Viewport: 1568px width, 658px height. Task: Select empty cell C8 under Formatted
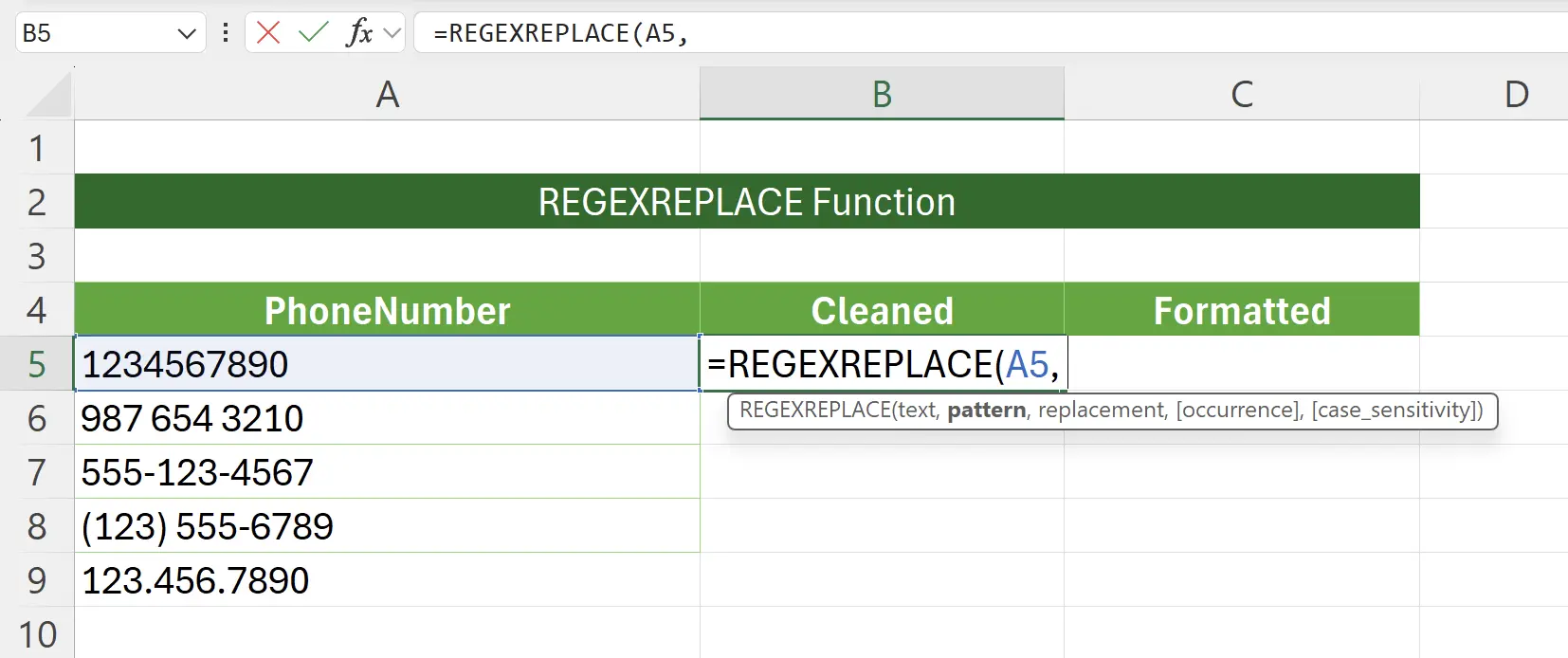point(1242,525)
